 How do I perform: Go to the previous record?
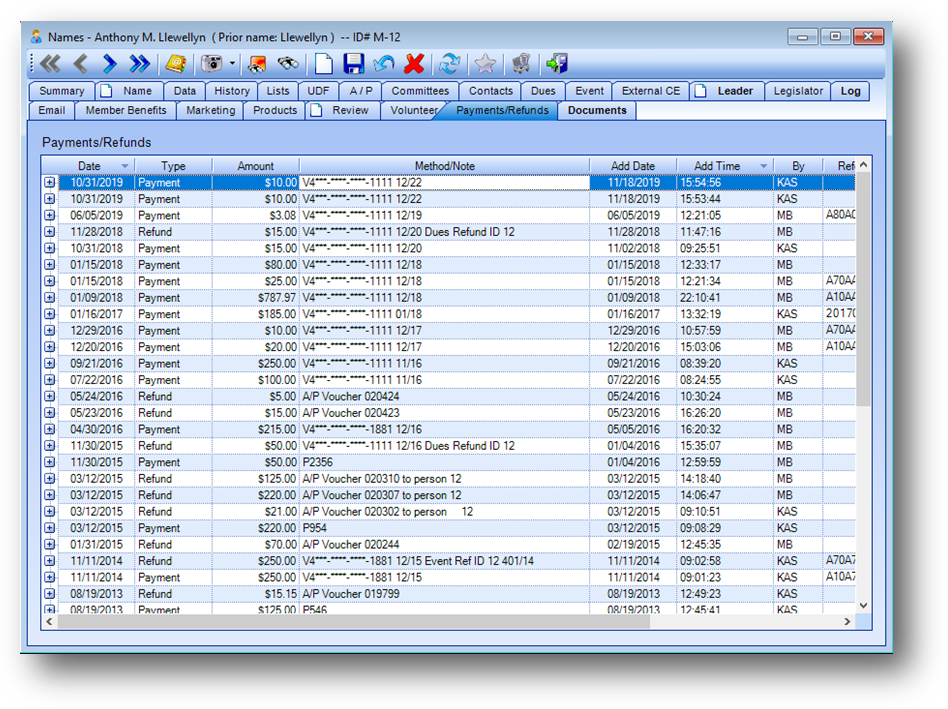(80, 63)
